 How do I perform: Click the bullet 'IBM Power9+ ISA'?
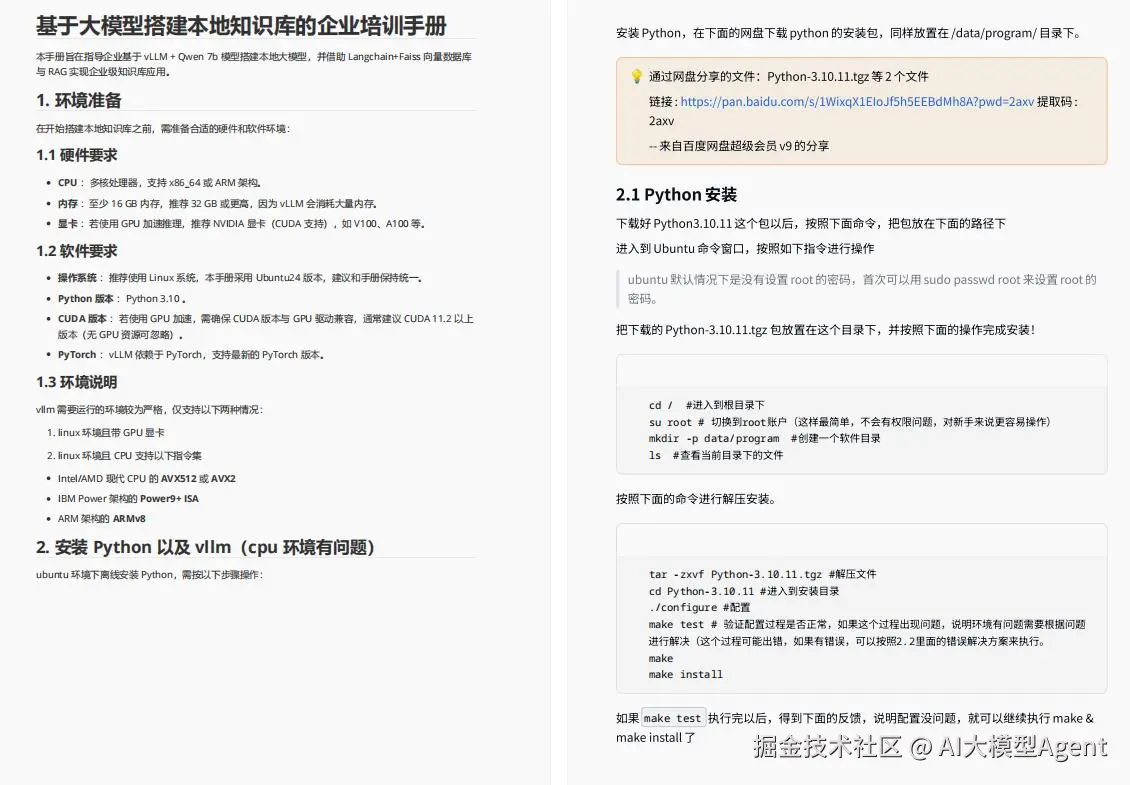[x=128, y=499]
